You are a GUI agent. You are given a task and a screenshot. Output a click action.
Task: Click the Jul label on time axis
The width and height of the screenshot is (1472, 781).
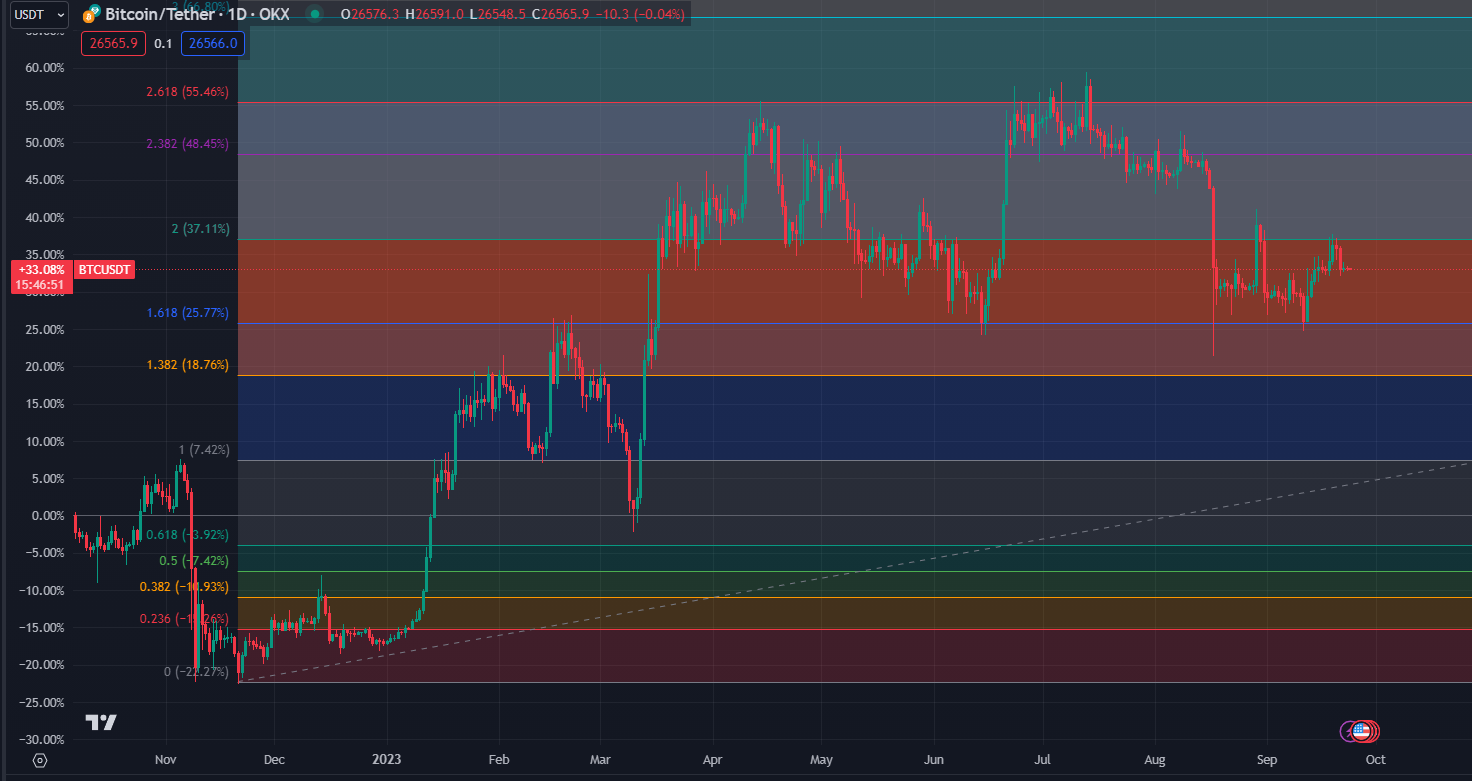tap(1043, 760)
